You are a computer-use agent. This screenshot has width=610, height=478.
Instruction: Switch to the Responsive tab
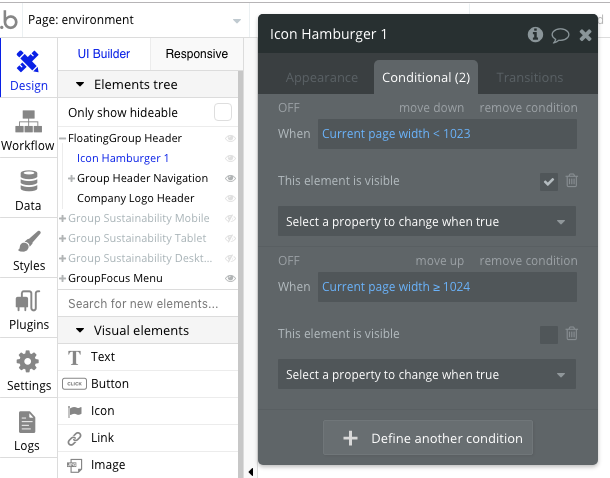[x=196, y=54]
